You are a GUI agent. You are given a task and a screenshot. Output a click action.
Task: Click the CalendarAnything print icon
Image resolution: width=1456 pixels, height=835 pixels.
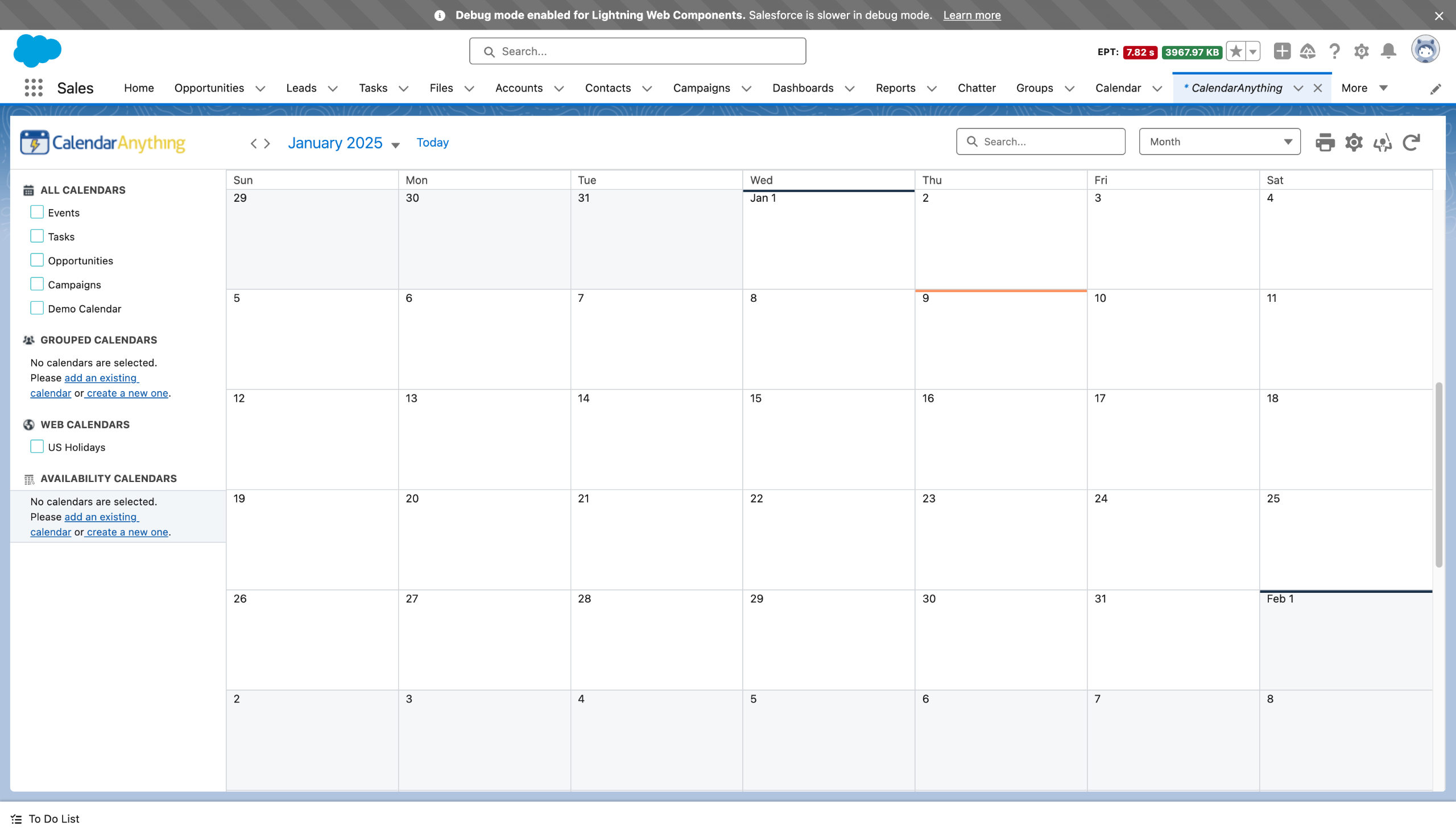[1325, 142]
